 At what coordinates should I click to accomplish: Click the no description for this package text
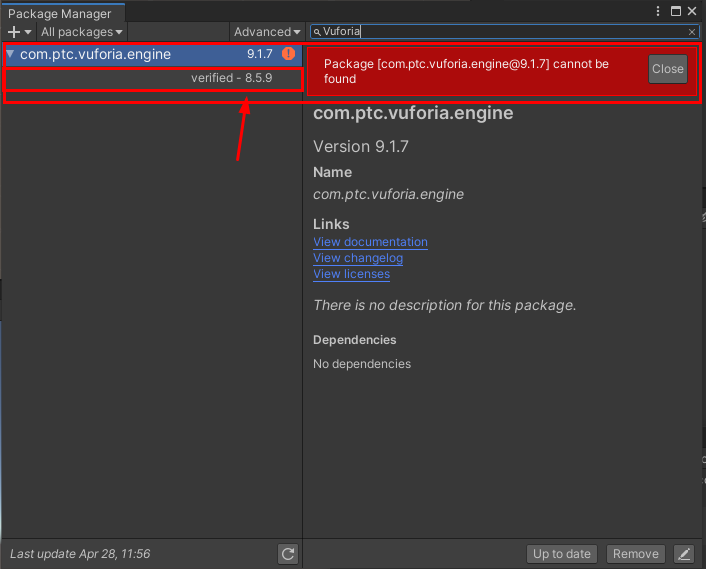(x=444, y=305)
